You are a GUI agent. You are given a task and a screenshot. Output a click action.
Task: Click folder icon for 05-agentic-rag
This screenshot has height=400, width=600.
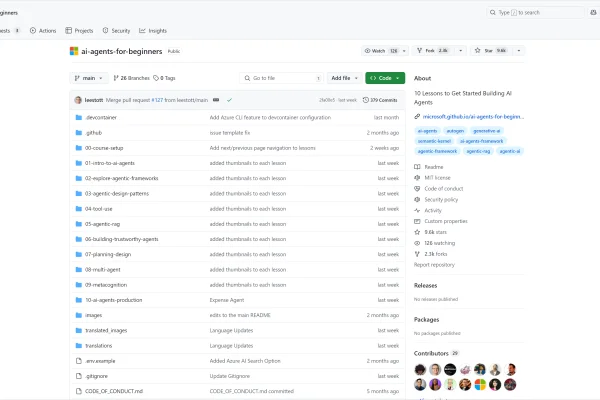click(79, 224)
